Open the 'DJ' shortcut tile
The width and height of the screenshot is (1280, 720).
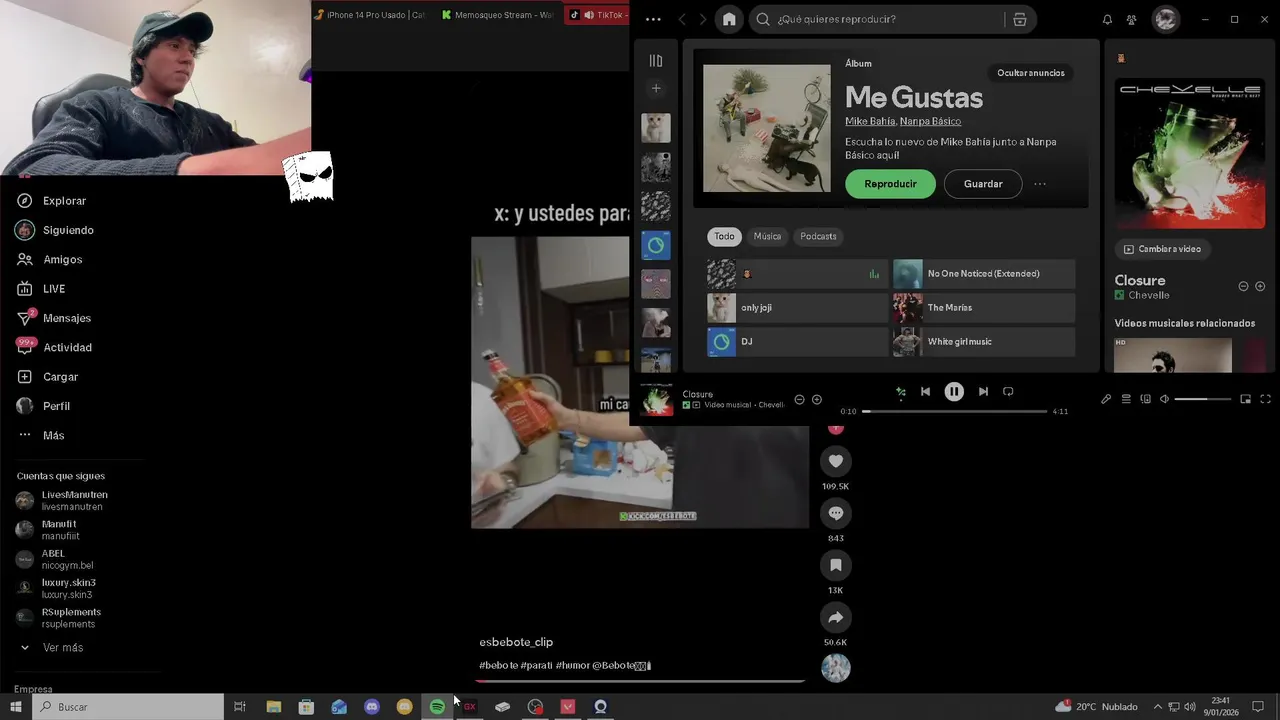[797, 342]
